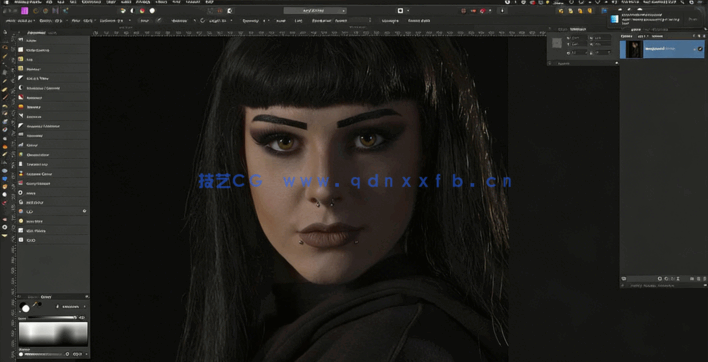
Task: Click the Transform anchor point selector
Action: 557,43
